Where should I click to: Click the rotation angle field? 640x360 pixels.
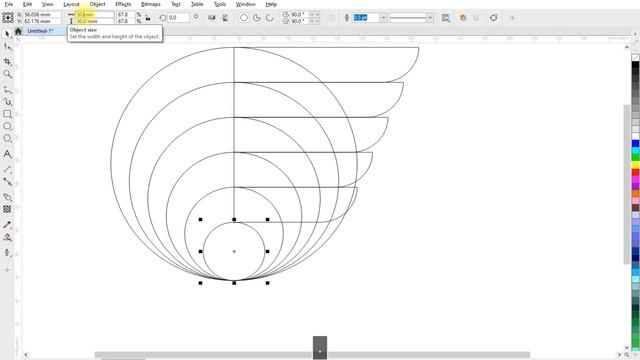pyautogui.click(x=178, y=18)
